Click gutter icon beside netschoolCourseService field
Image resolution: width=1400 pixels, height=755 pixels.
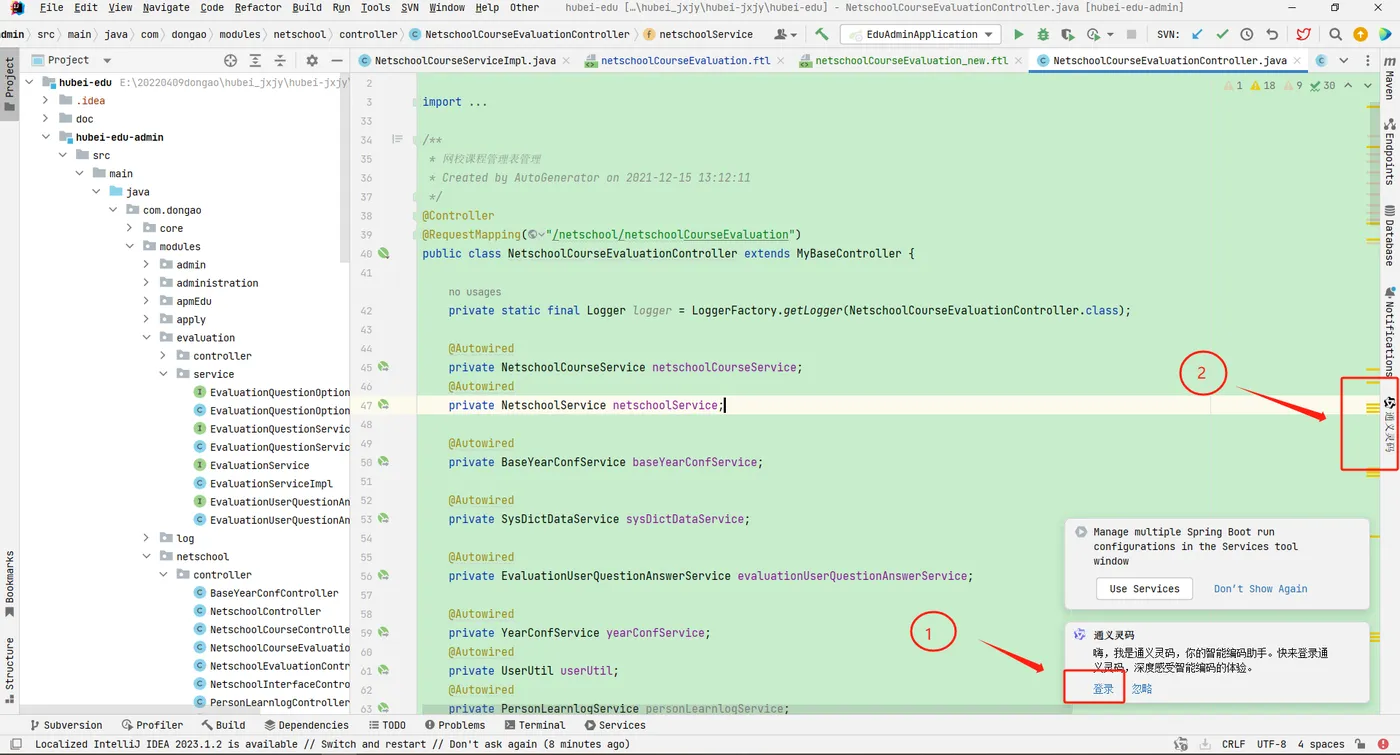point(383,367)
